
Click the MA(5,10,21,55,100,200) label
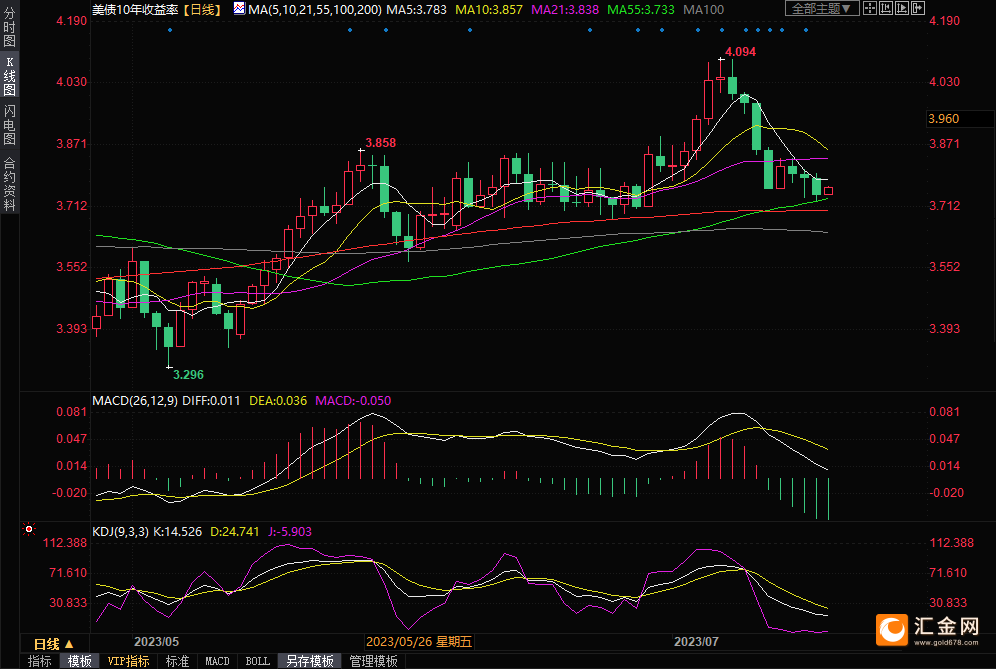point(315,10)
